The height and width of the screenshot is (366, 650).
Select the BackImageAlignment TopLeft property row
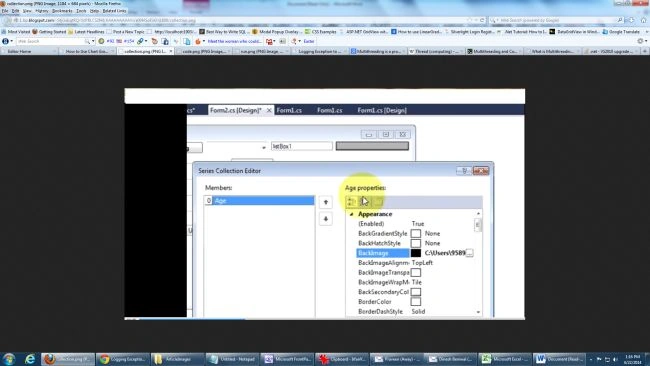415,263
